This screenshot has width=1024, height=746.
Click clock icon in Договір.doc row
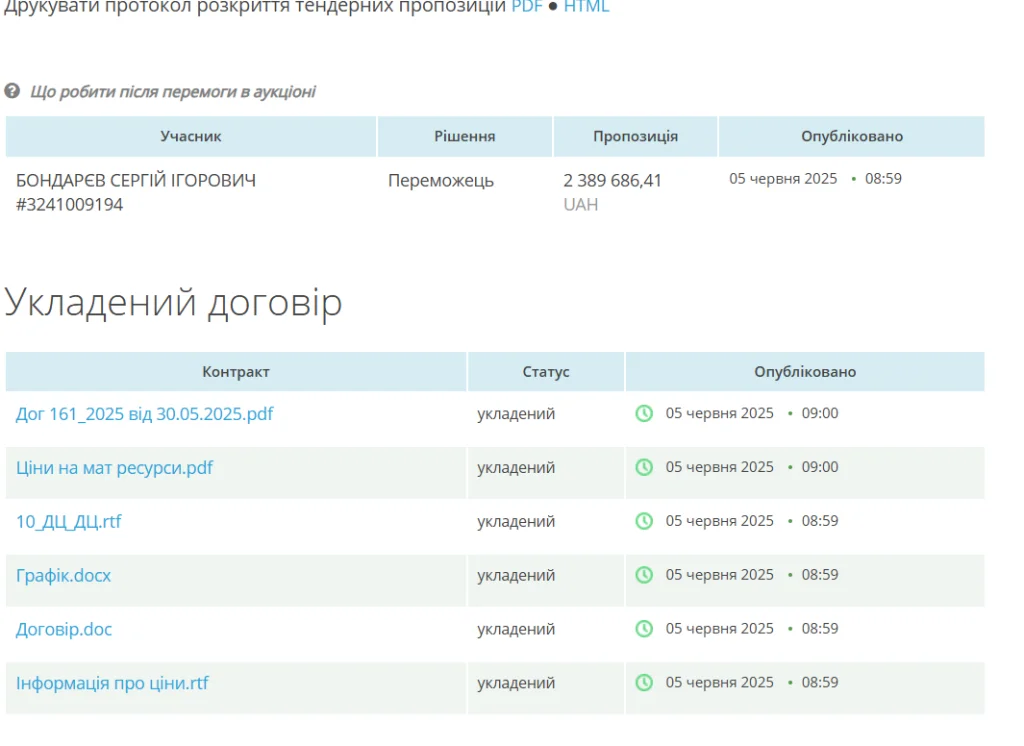click(644, 629)
